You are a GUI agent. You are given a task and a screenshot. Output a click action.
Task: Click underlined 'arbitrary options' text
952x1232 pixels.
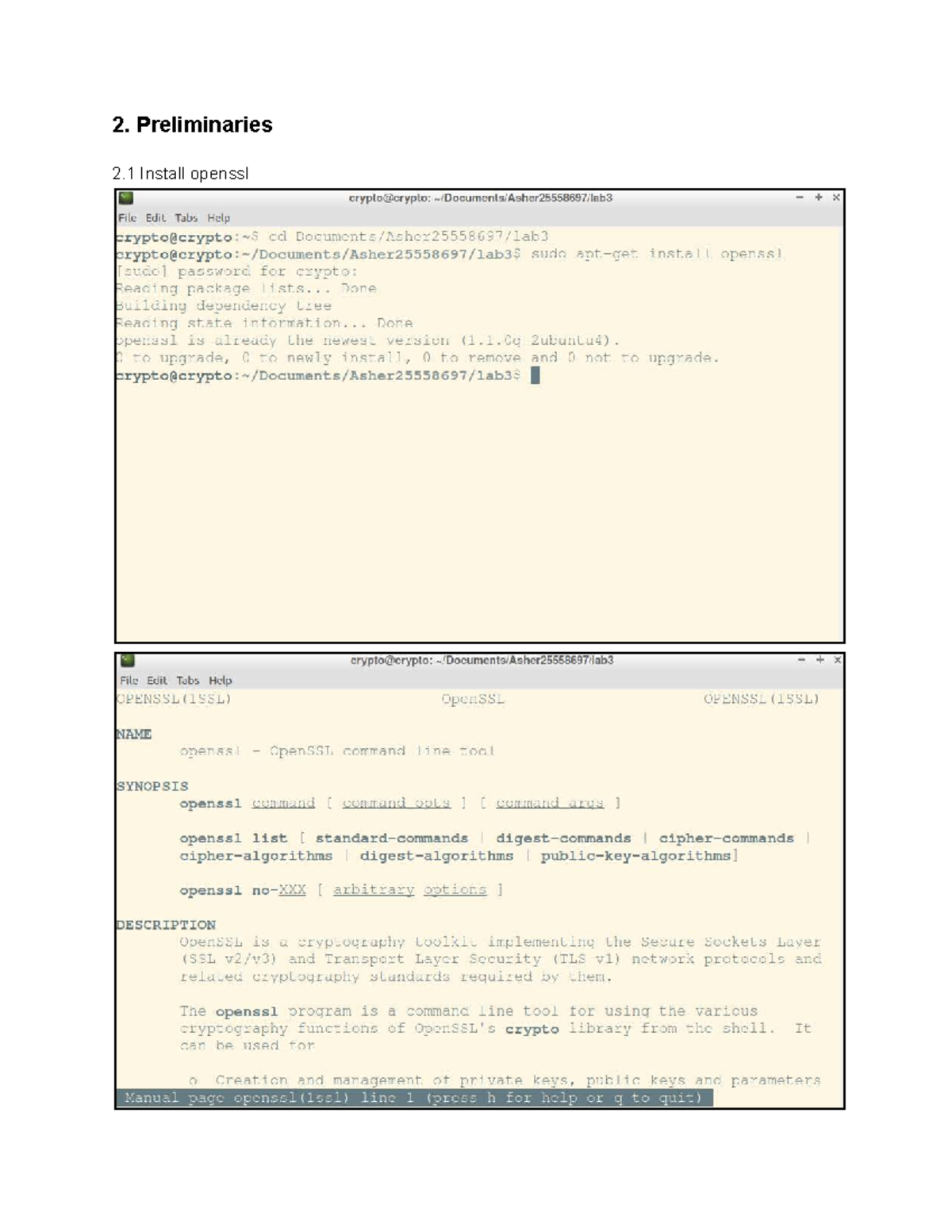(x=409, y=890)
